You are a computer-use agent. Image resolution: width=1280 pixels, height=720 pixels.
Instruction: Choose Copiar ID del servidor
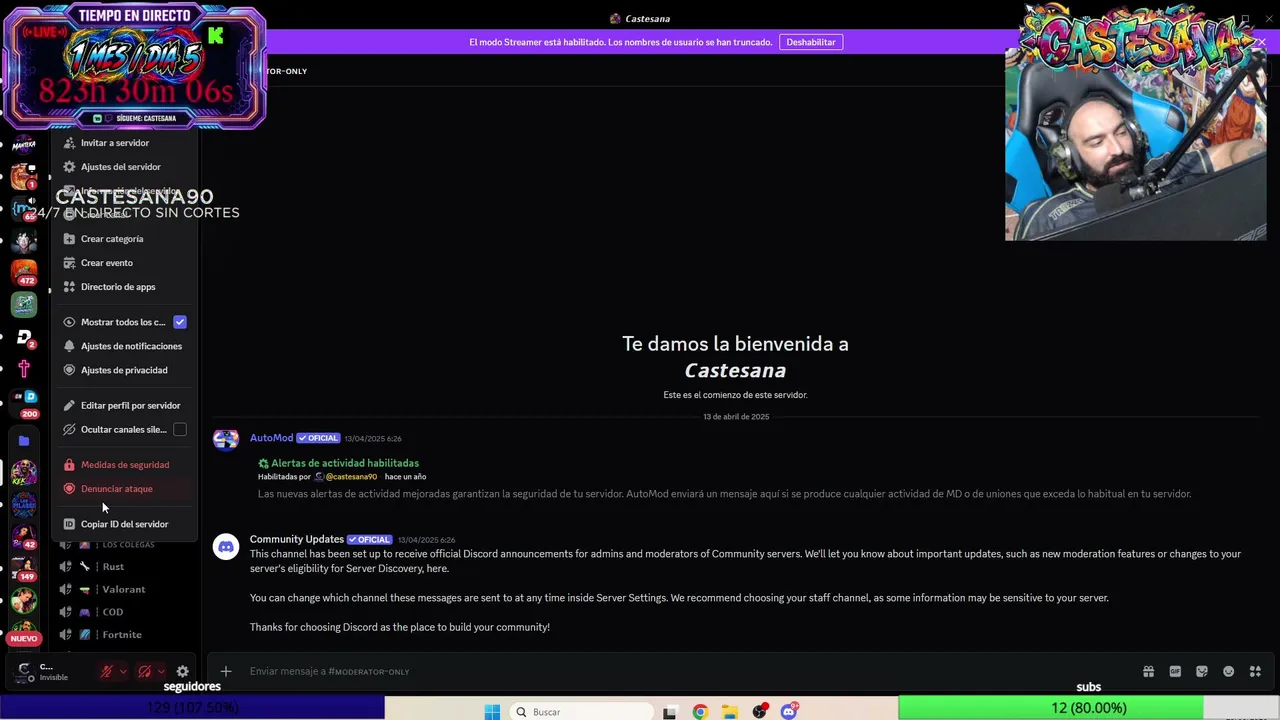[x=125, y=524]
